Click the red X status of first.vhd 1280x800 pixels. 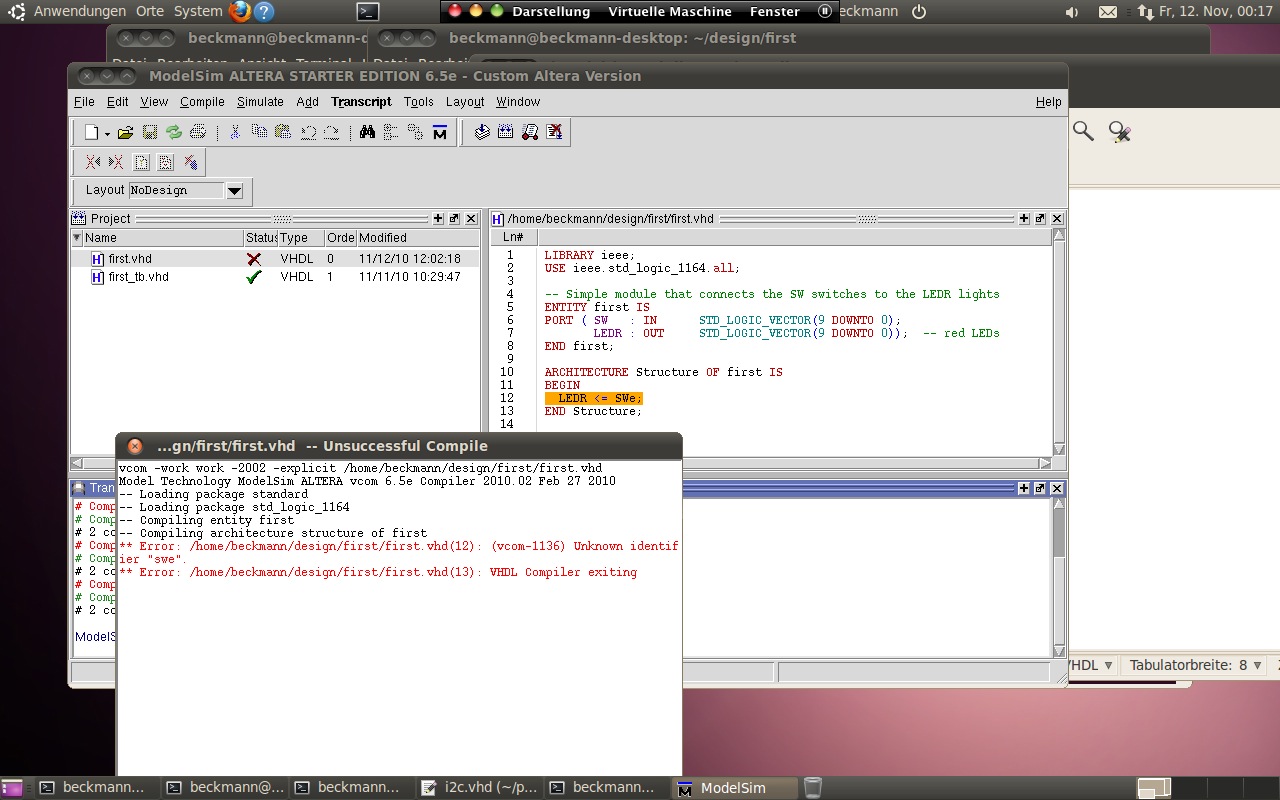click(x=254, y=259)
